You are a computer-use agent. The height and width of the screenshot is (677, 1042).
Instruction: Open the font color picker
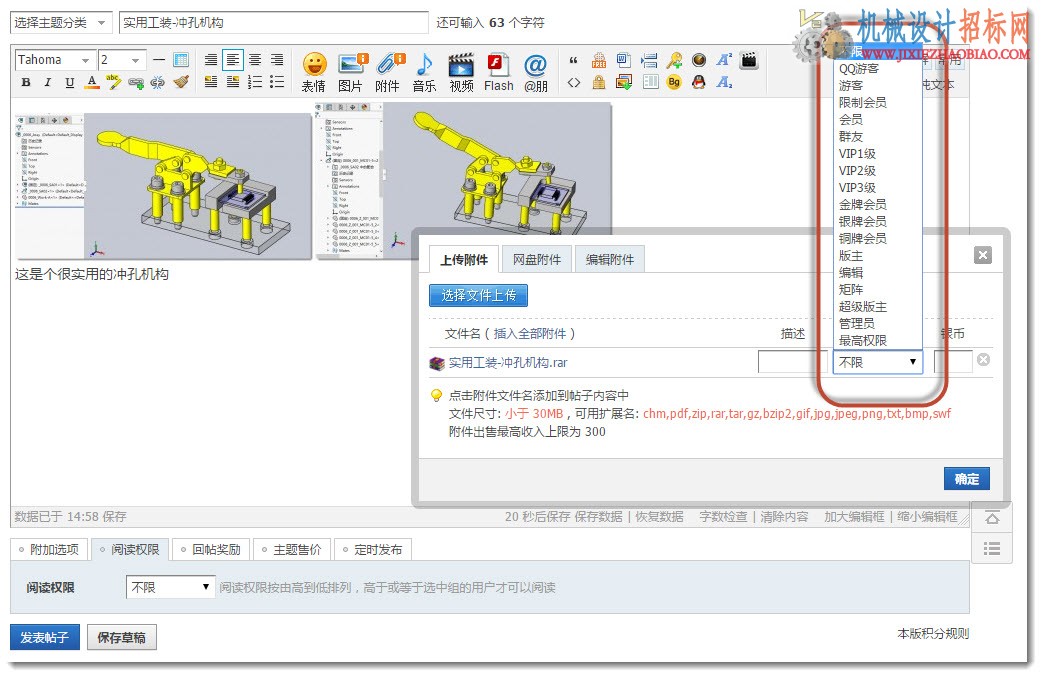(x=92, y=82)
